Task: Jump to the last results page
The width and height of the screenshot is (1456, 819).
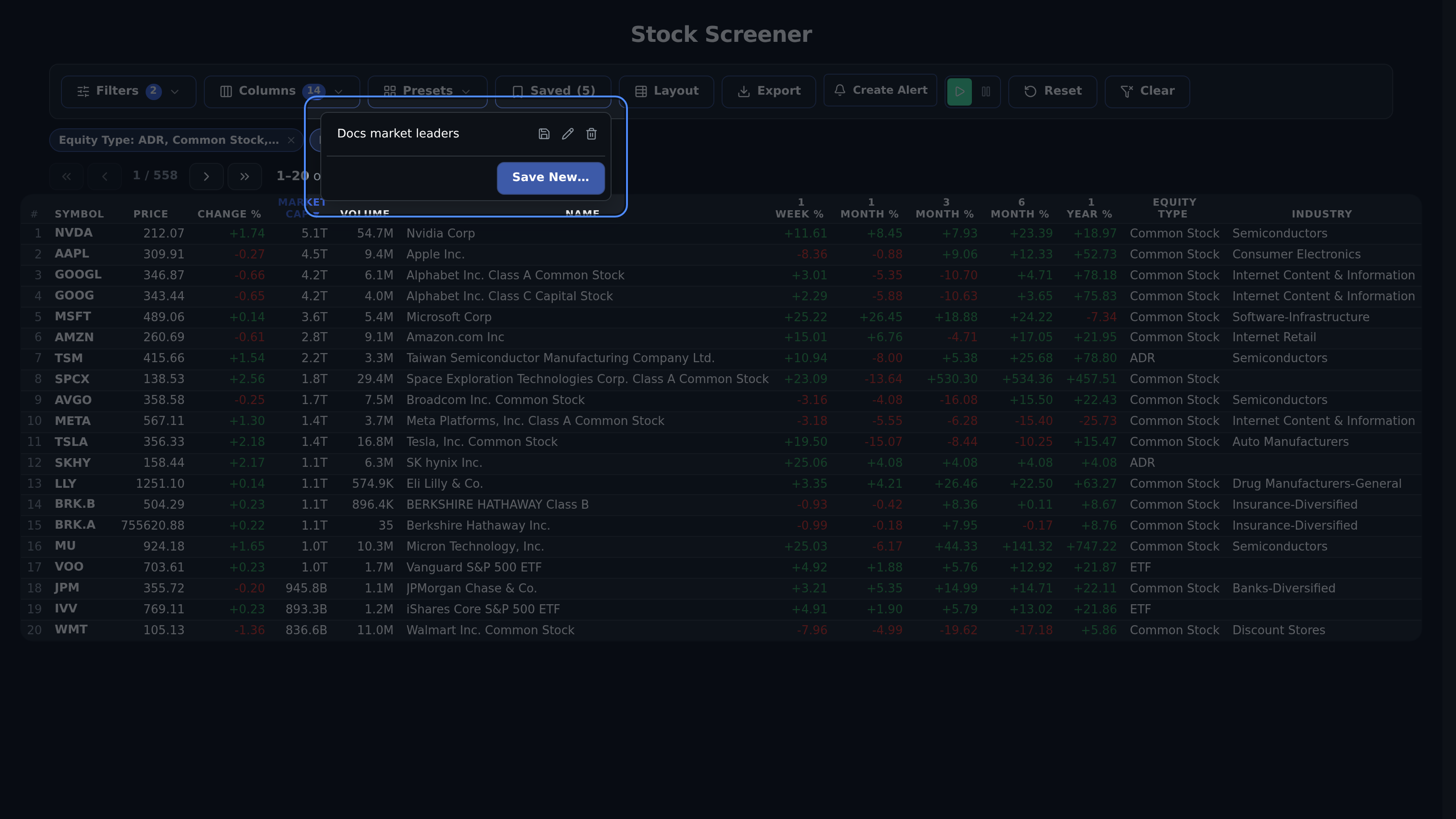Action: pos(244,177)
